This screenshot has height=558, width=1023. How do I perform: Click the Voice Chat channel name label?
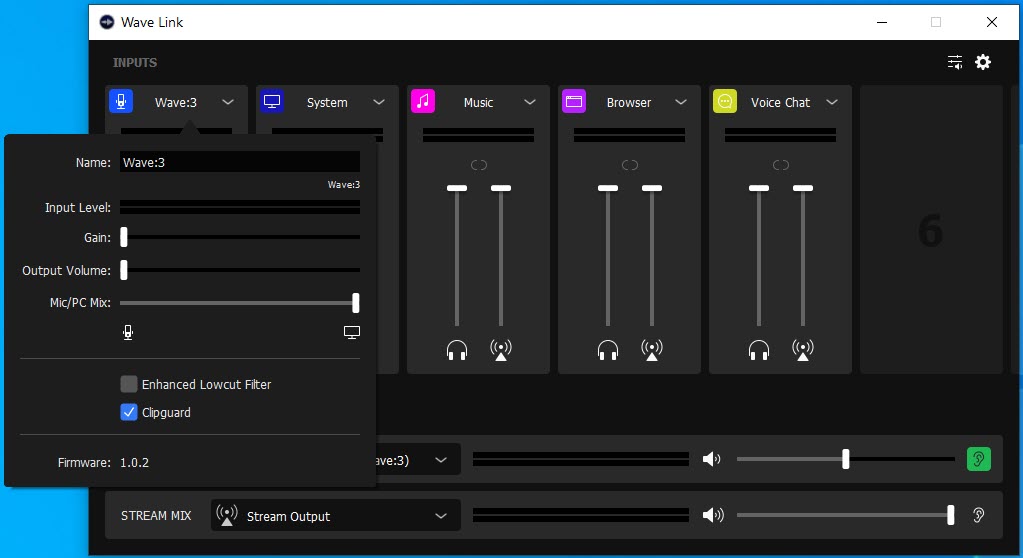(780, 102)
